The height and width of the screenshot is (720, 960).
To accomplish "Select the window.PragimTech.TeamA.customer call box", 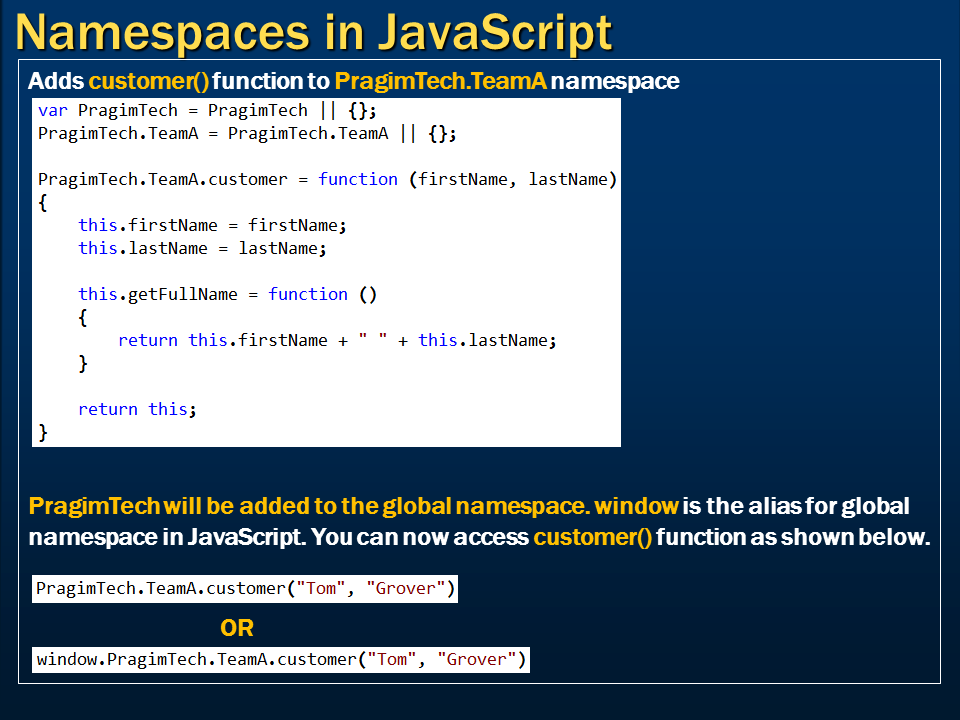I will pos(280,659).
